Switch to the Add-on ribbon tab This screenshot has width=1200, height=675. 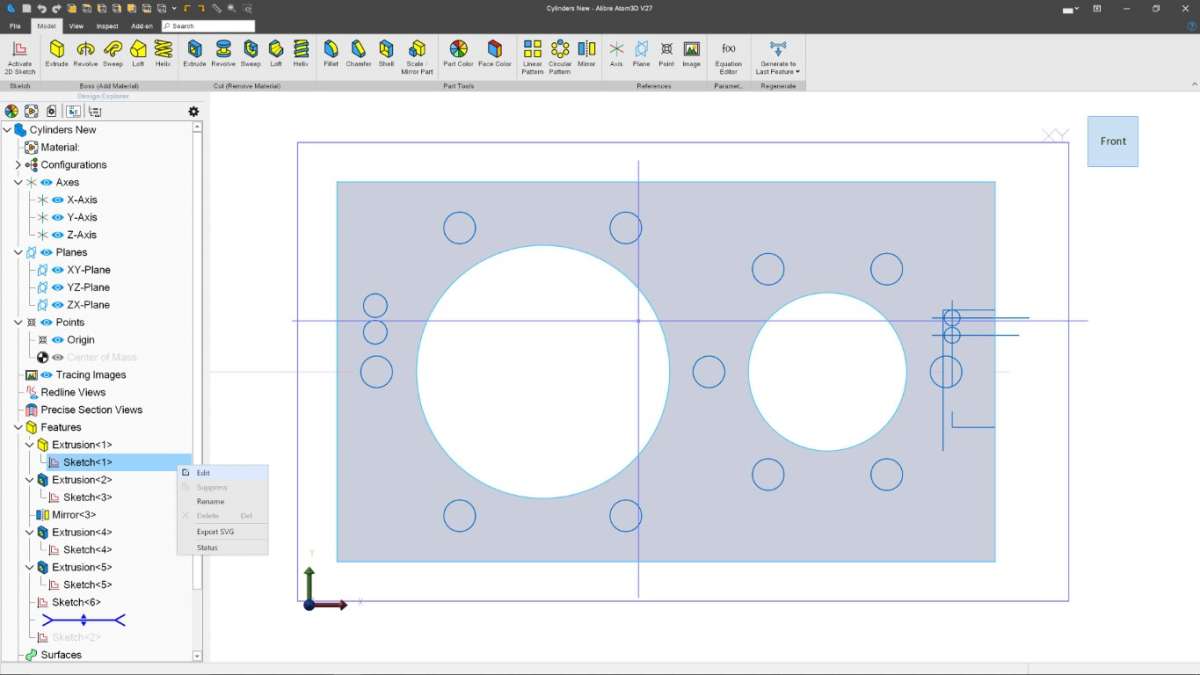142,26
